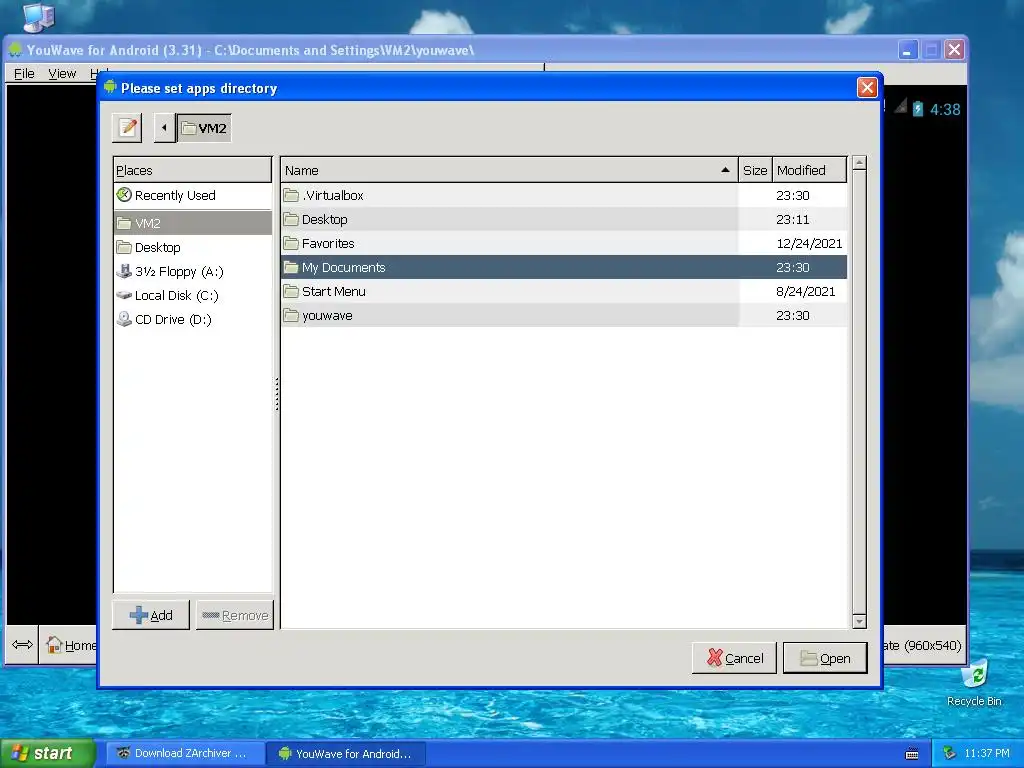Click the YouWave double-arrow resize icon
This screenshot has height=768, width=1024.
[x=22, y=645]
